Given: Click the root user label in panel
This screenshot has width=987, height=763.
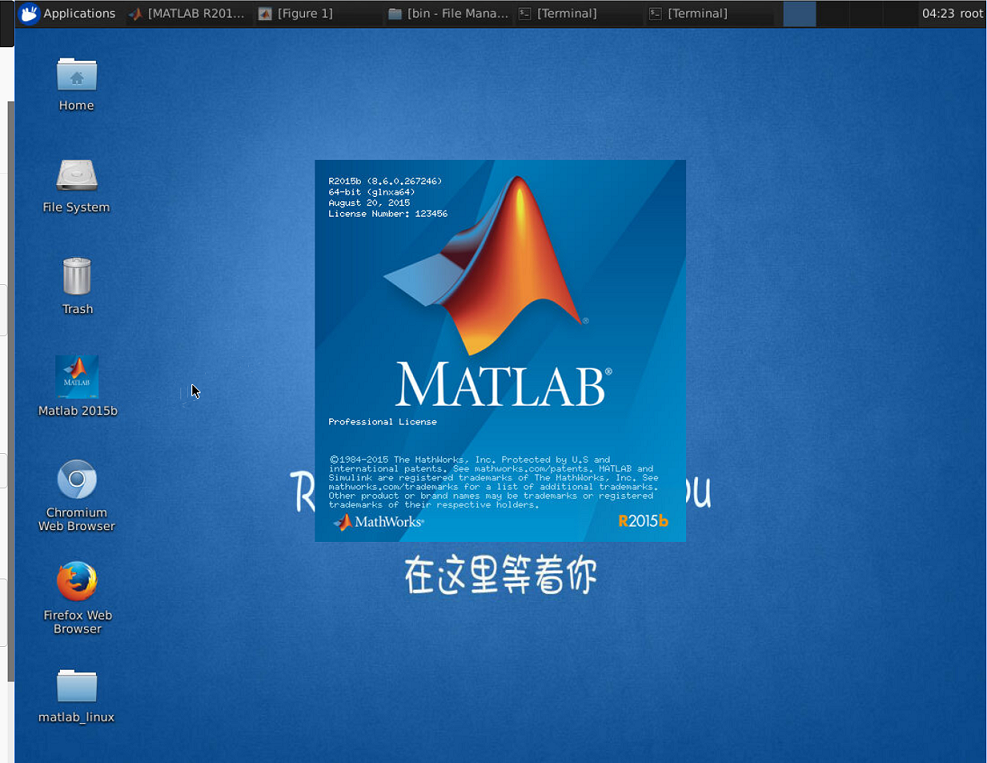Looking at the screenshot, I should click(x=971, y=13).
